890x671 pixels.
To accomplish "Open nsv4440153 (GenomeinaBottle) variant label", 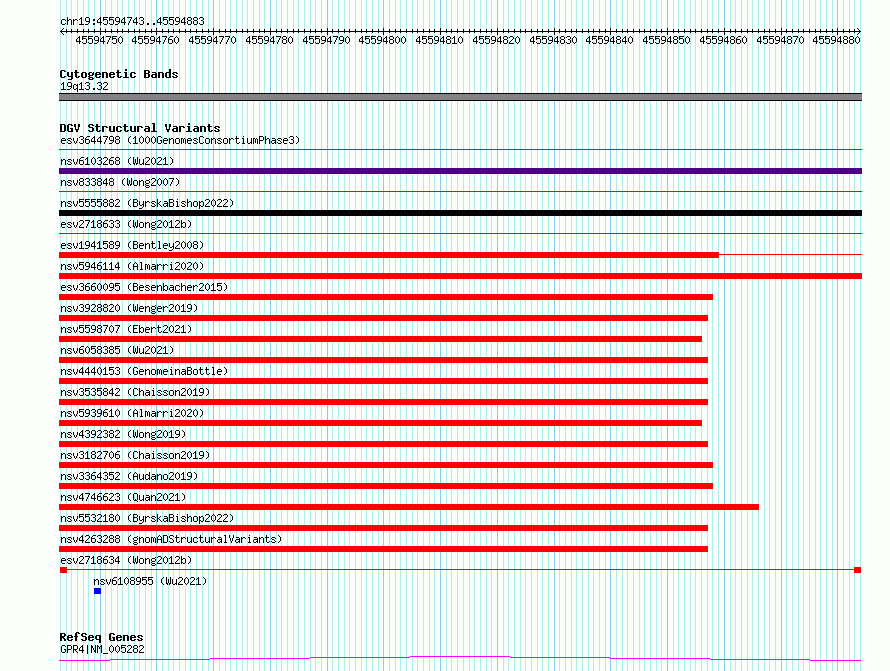I will [144, 371].
